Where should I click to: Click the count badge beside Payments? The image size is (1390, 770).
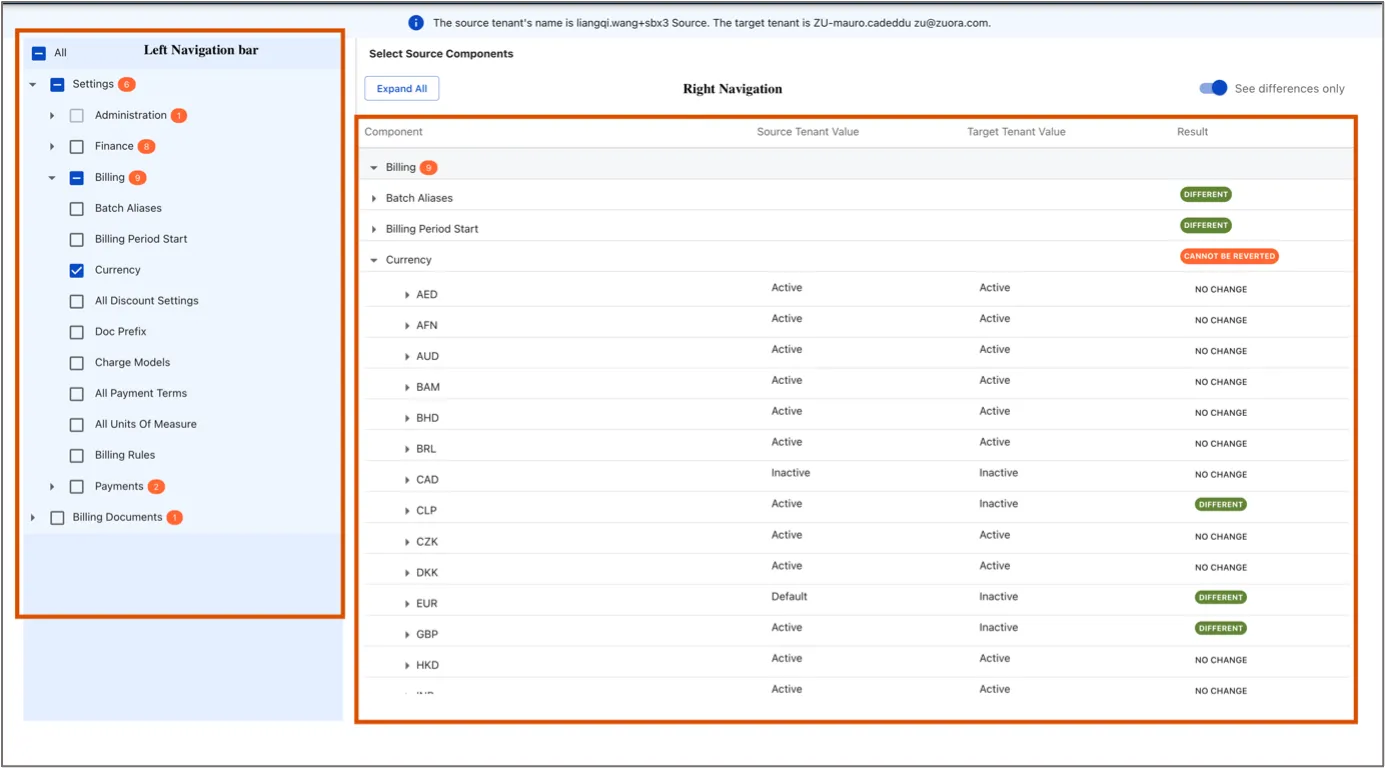coord(156,487)
